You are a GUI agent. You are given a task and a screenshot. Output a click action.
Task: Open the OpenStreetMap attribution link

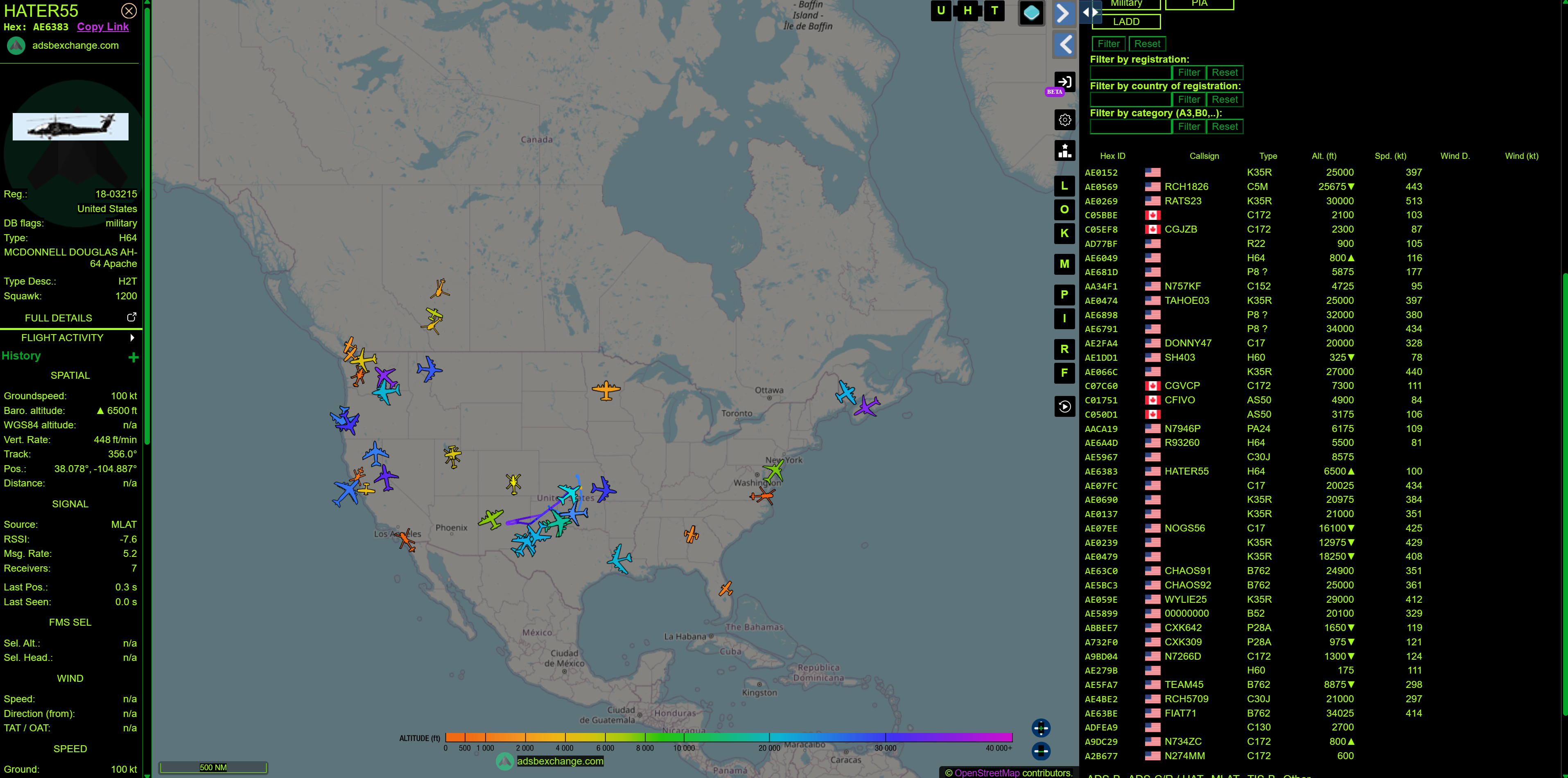[986, 773]
